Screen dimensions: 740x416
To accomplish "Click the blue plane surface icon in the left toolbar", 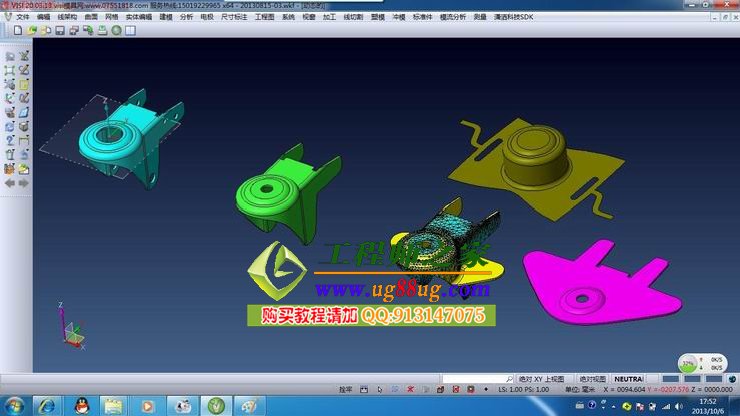I will click(24, 112).
